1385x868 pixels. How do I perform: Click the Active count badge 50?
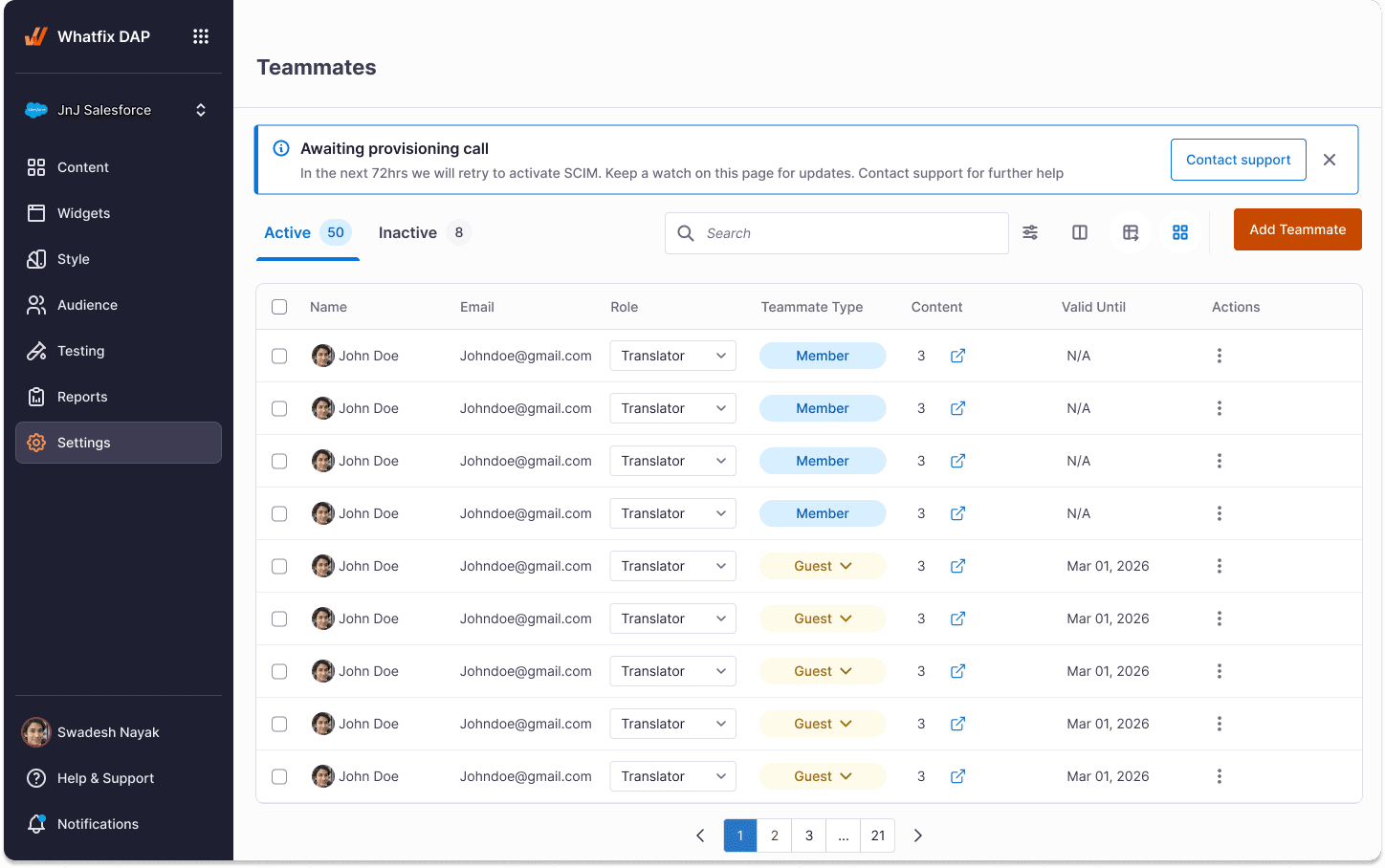(336, 232)
